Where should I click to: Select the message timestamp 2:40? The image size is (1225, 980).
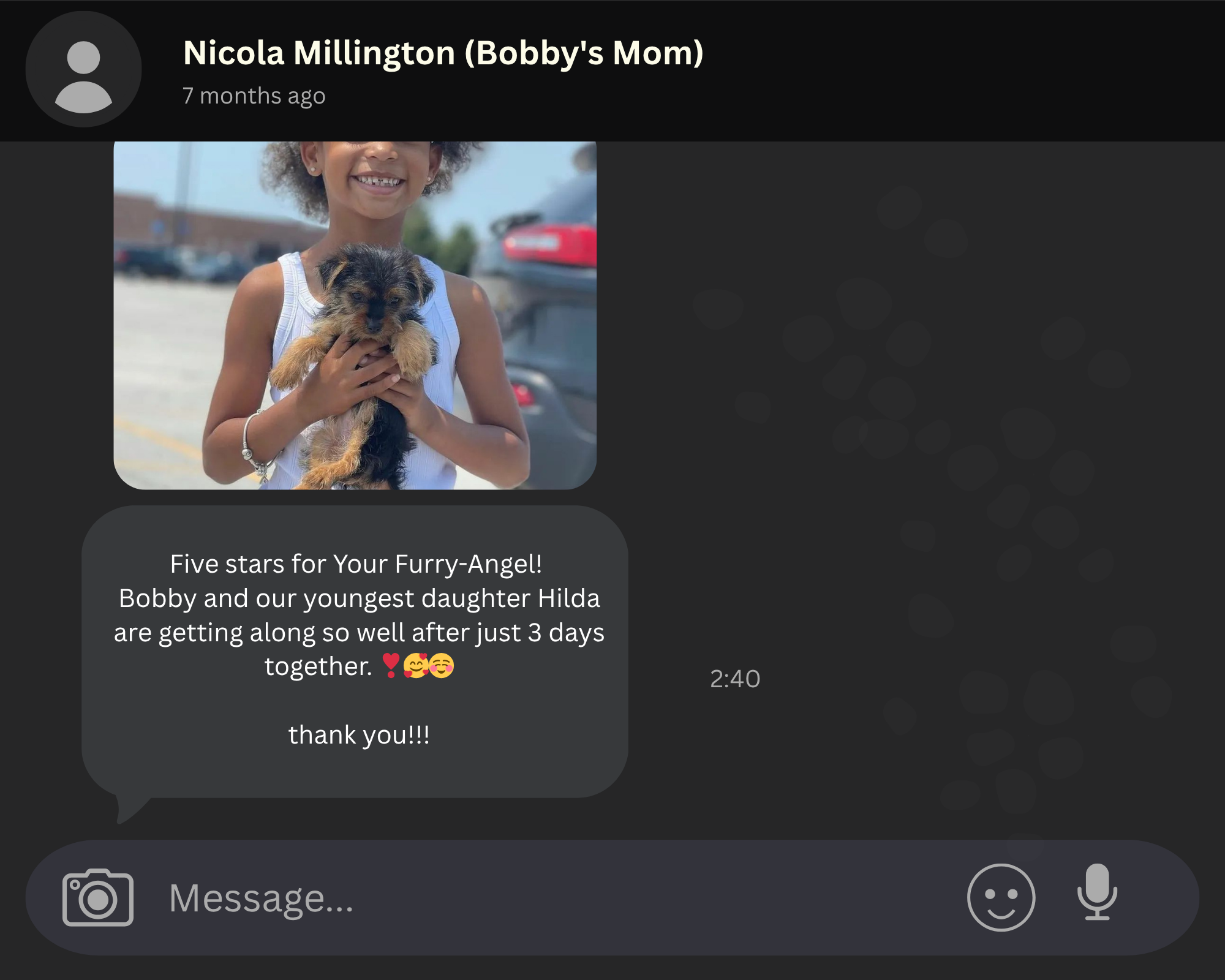(735, 679)
